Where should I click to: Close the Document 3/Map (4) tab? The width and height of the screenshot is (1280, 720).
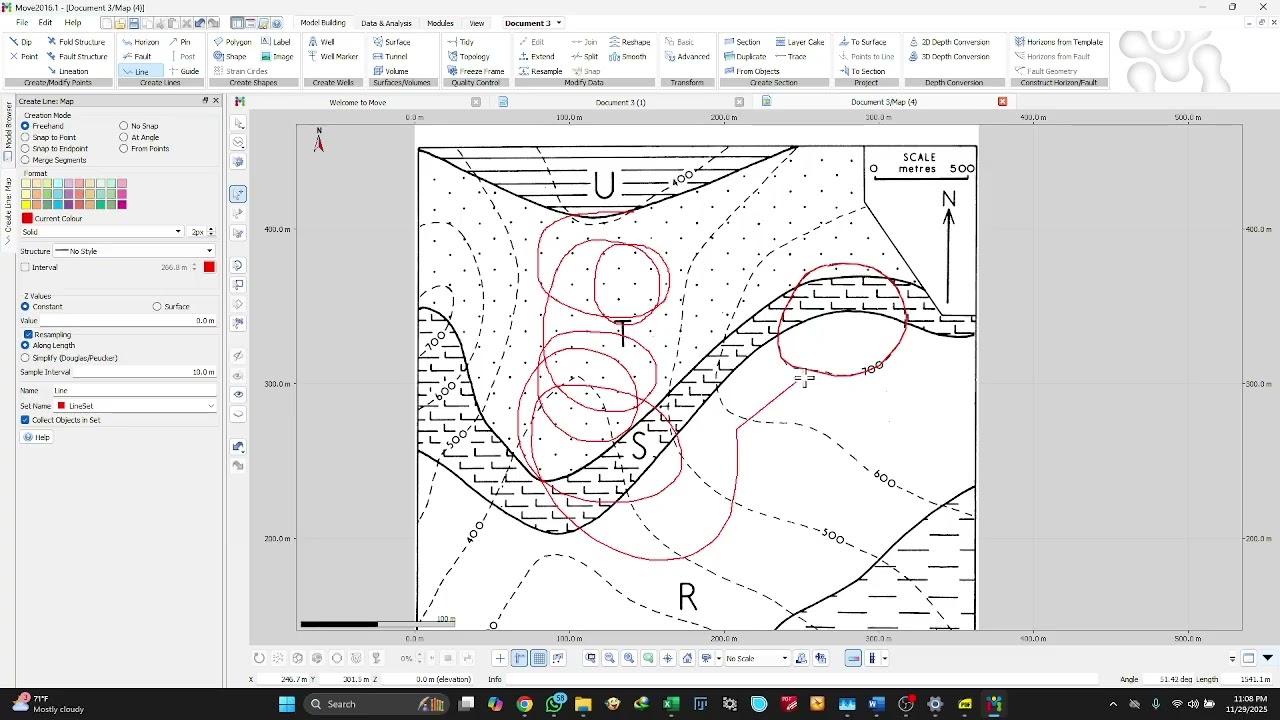point(1002,102)
